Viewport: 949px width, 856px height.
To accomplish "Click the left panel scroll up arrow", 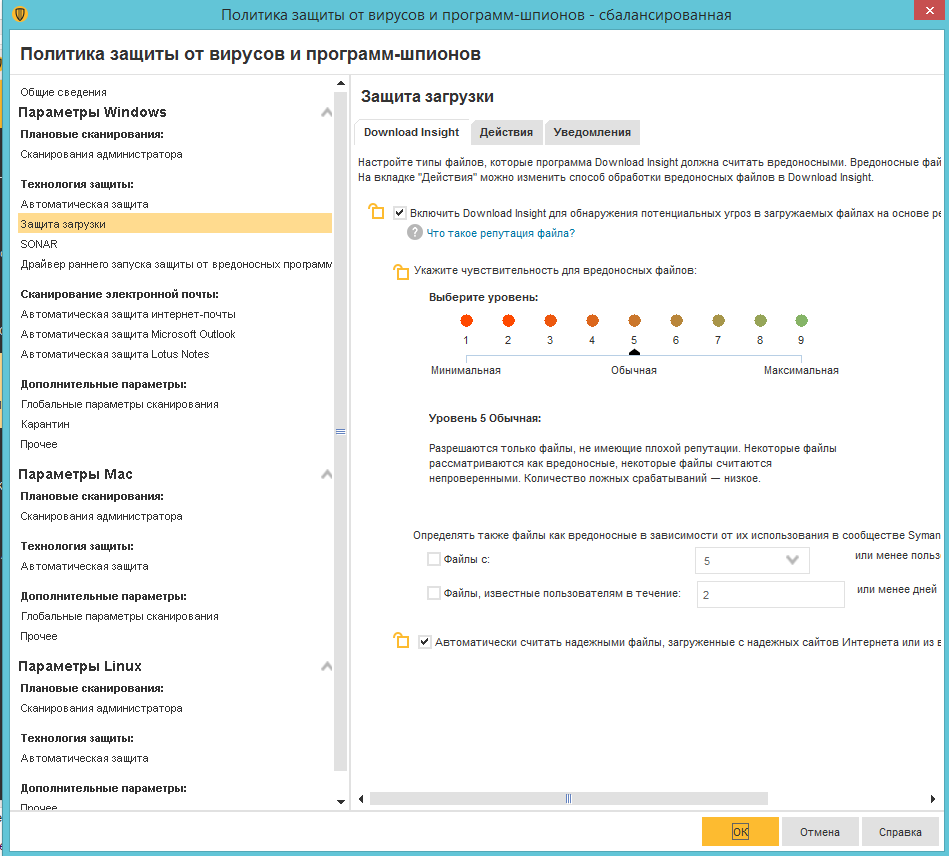I will click(x=341, y=83).
